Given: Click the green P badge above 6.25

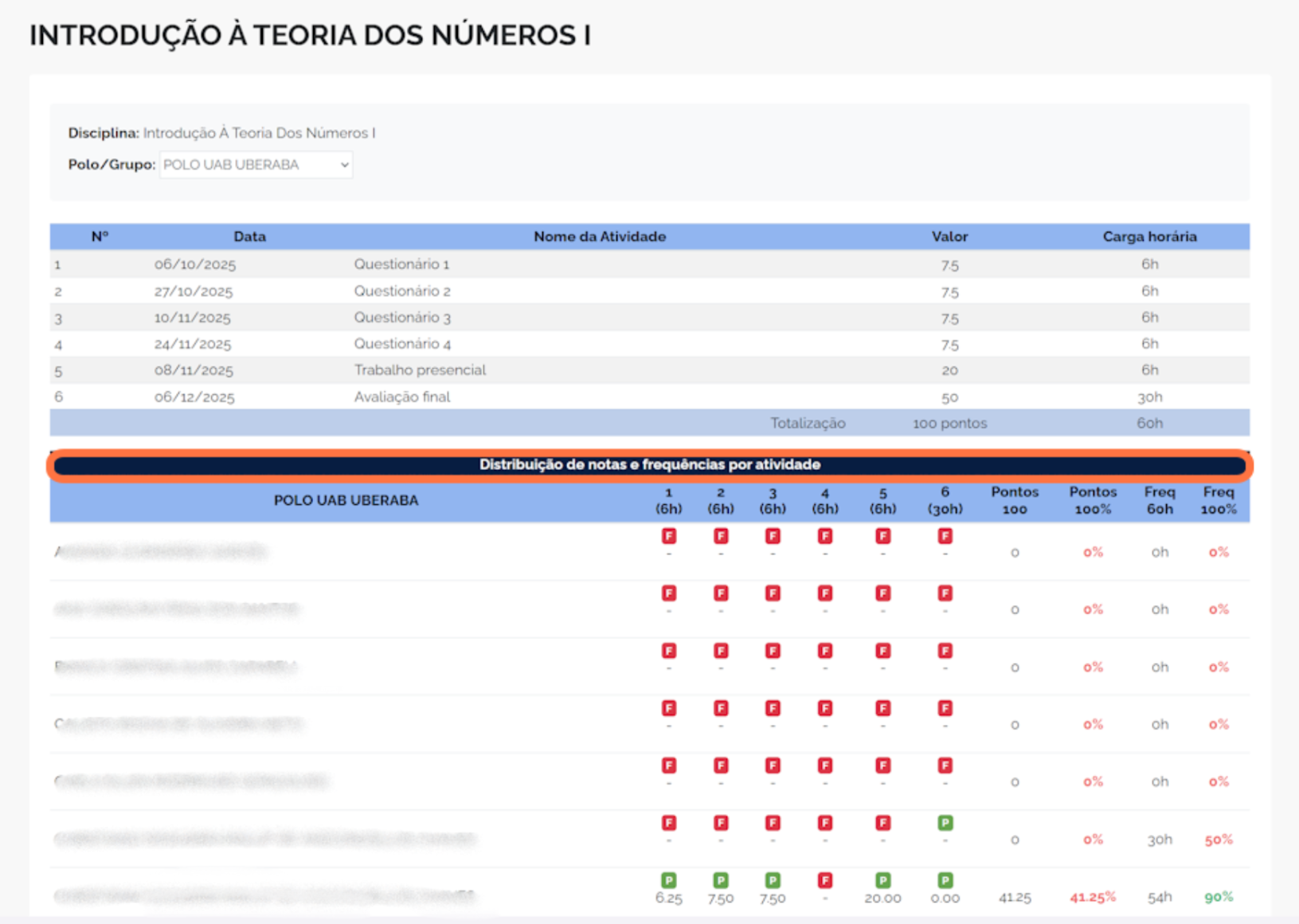Looking at the screenshot, I should pyautogui.click(x=668, y=880).
